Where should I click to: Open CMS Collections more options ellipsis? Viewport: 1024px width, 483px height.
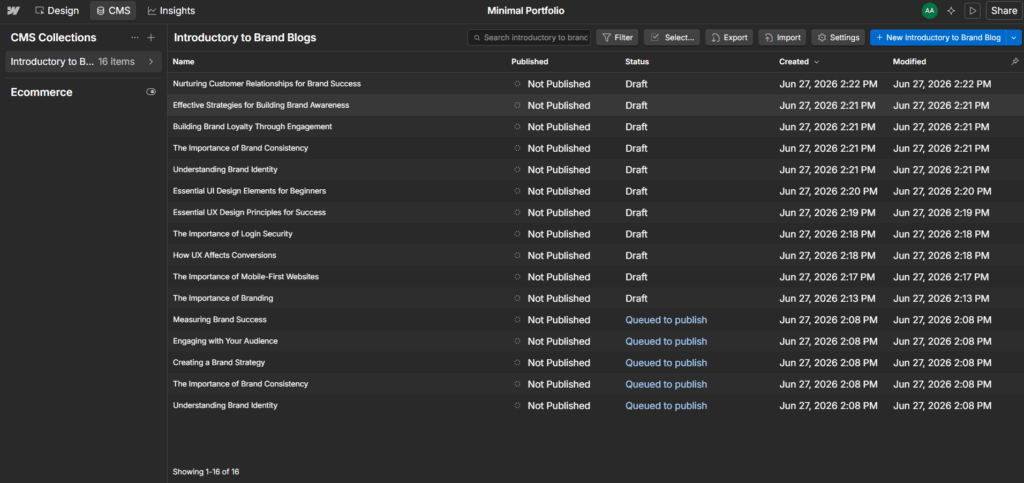click(135, 38)
